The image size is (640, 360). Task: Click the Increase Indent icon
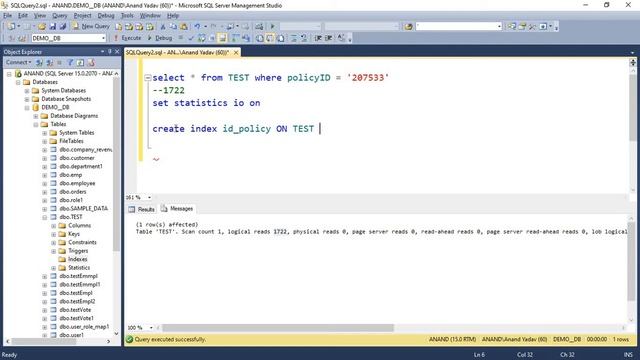(329, 38)
